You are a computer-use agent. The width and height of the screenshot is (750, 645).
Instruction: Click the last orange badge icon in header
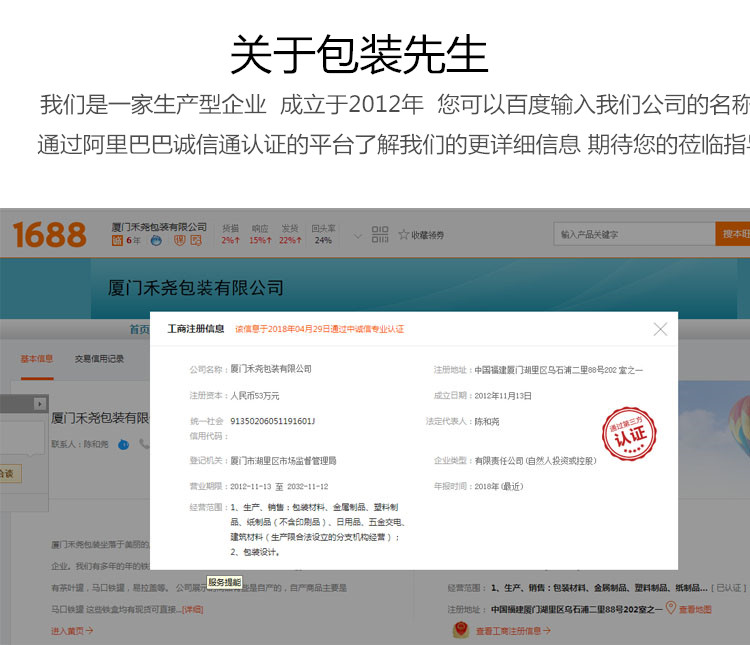[x=196, y=241]
